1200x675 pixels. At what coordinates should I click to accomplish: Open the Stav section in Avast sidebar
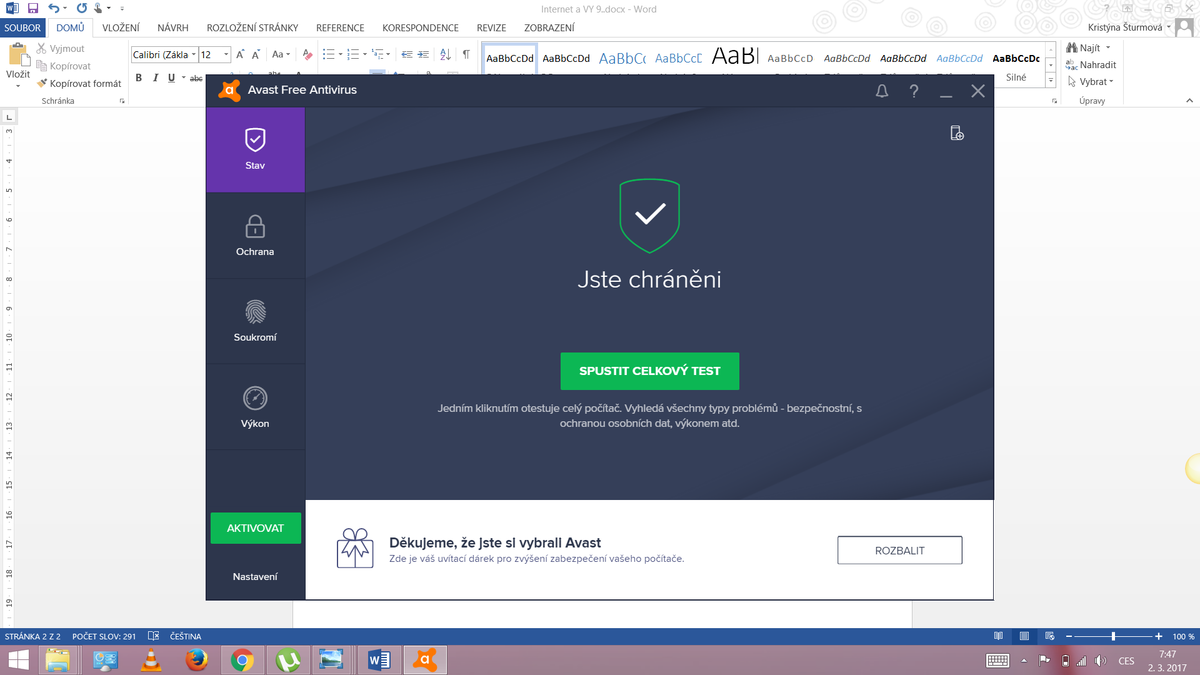tap(255, 149)
